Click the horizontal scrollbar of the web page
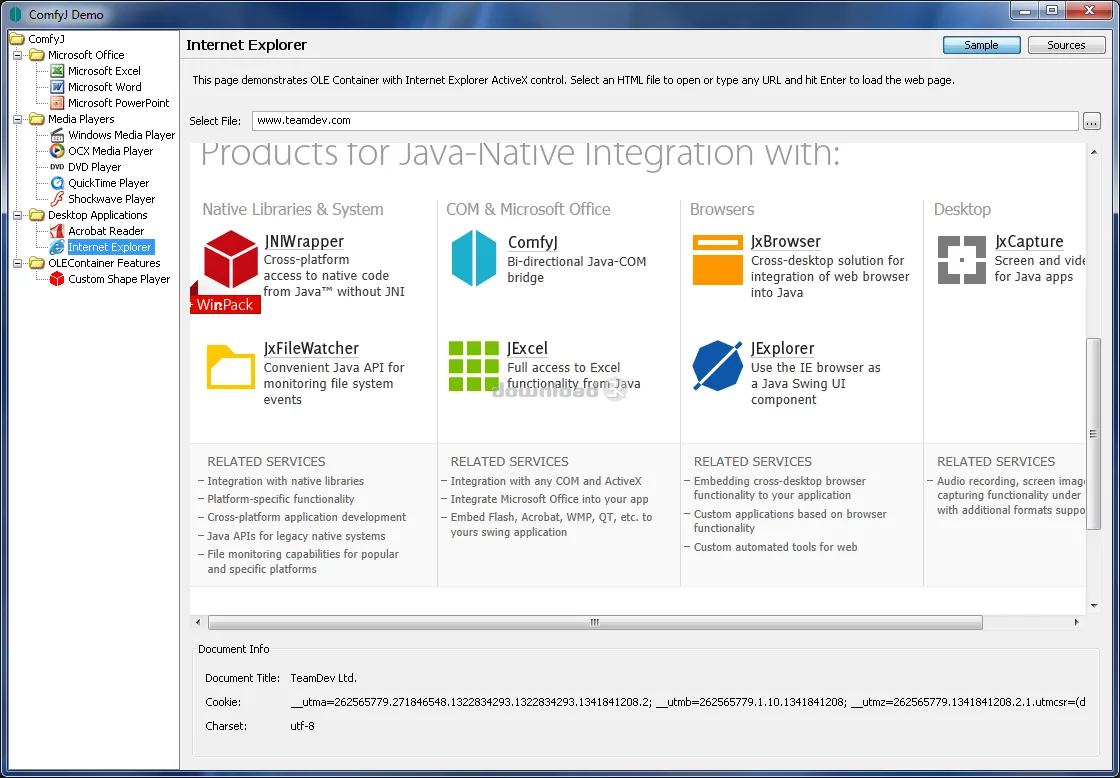The width and height of the screenshot is (1120, 778). click(594, 622)
